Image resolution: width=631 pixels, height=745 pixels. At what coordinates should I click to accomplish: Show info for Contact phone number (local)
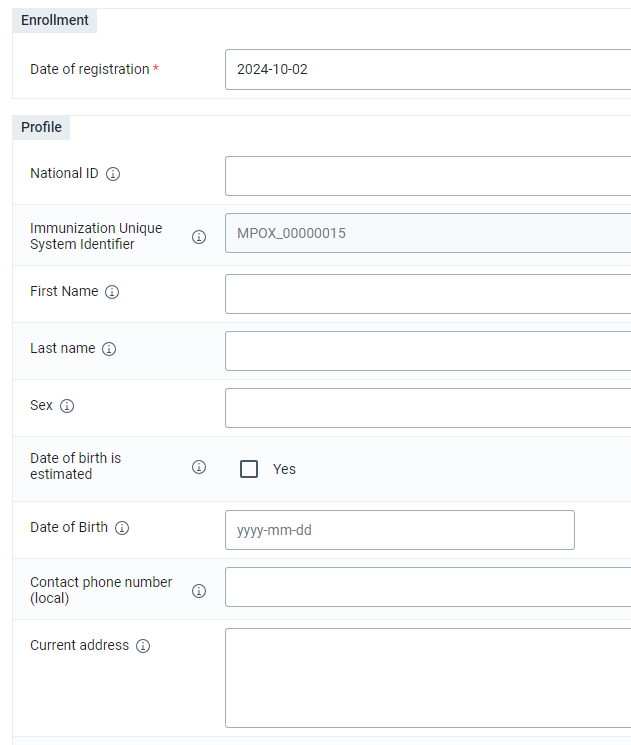click(199, 591)
